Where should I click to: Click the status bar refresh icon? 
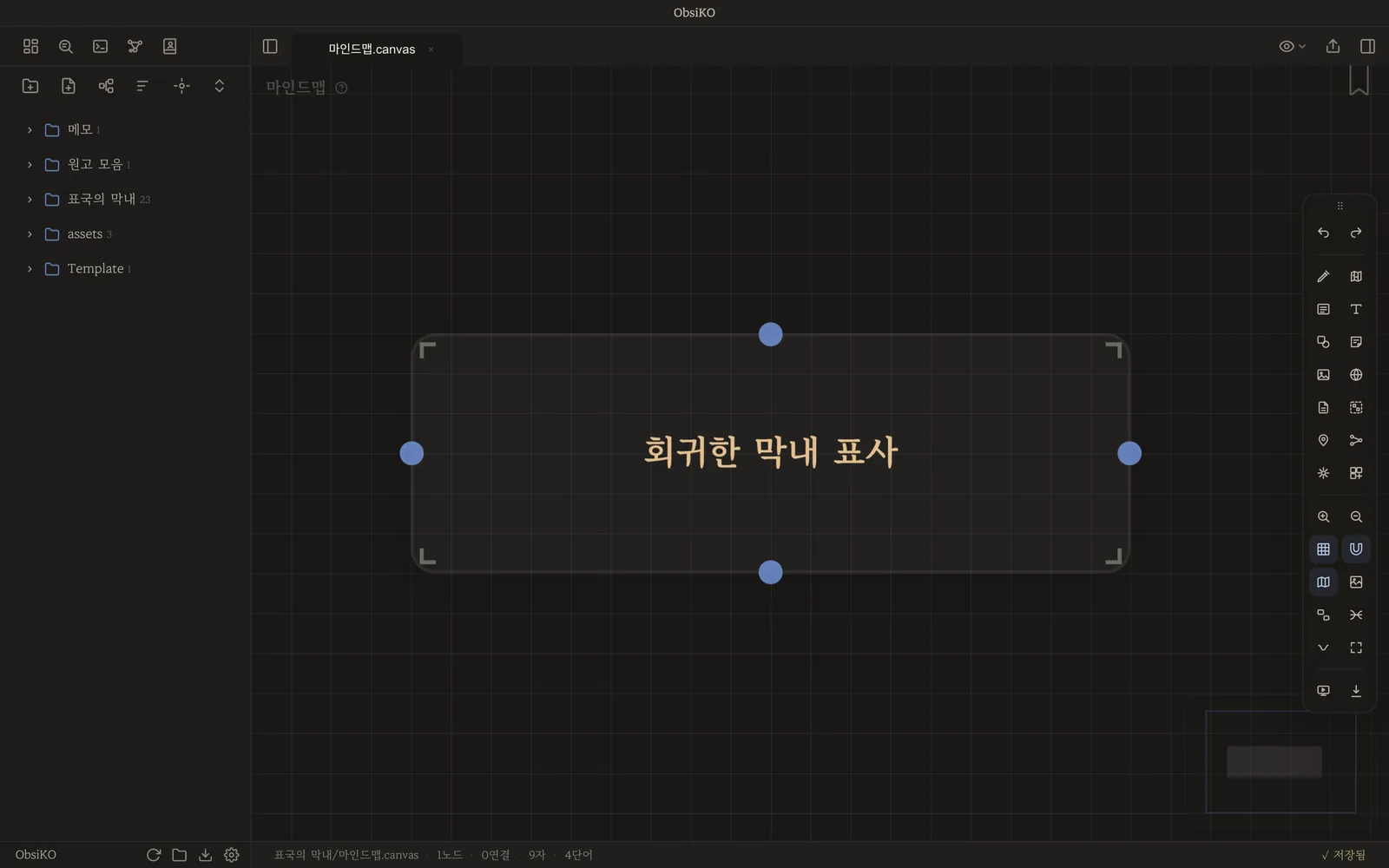(154, 855)
